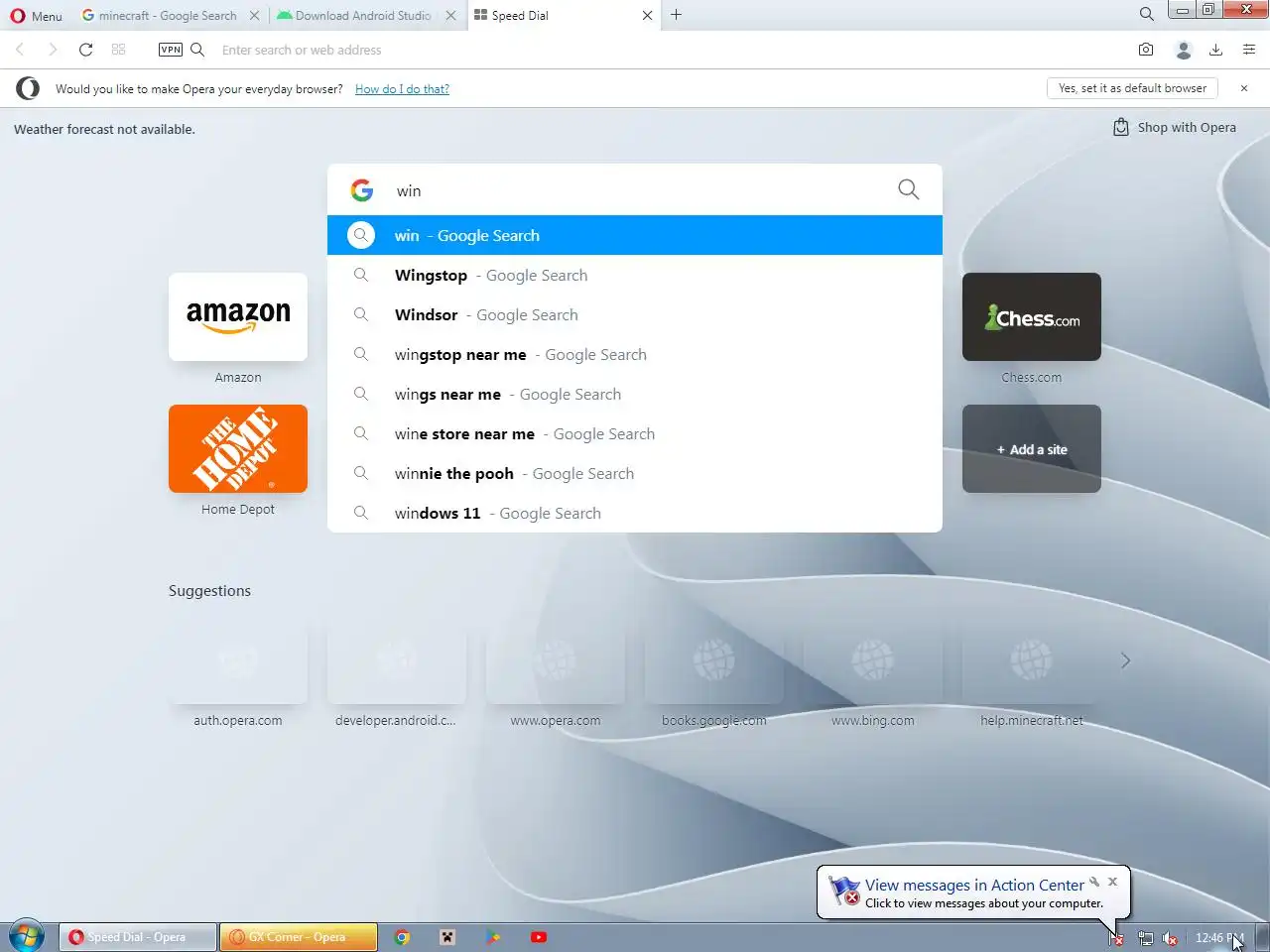Choose 'winnie the pooh' suggestion
The height and width of the screenshot is (952, 1270).
tap(635, 473)
